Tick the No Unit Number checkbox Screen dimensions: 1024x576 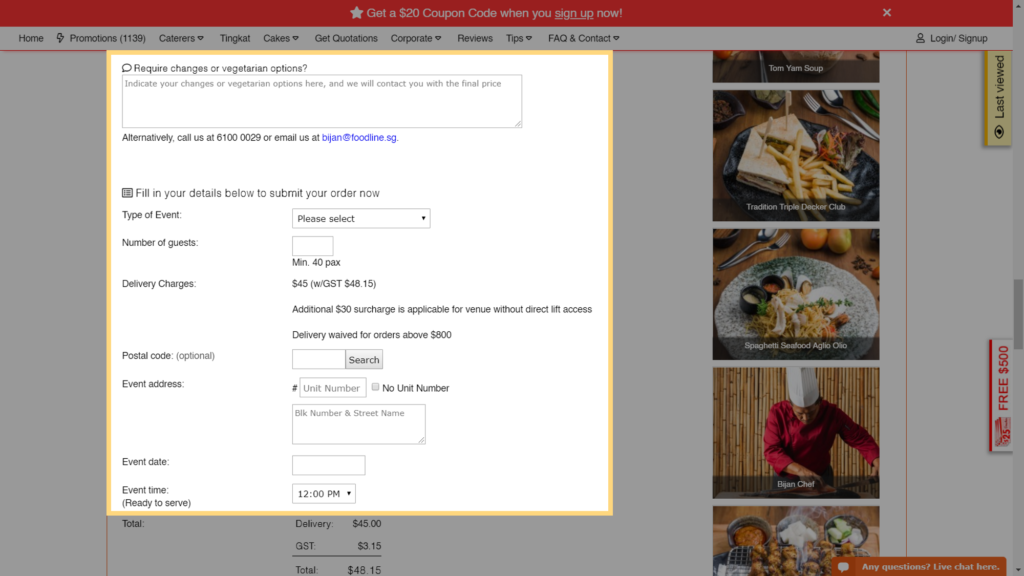(x=376, y=387)
